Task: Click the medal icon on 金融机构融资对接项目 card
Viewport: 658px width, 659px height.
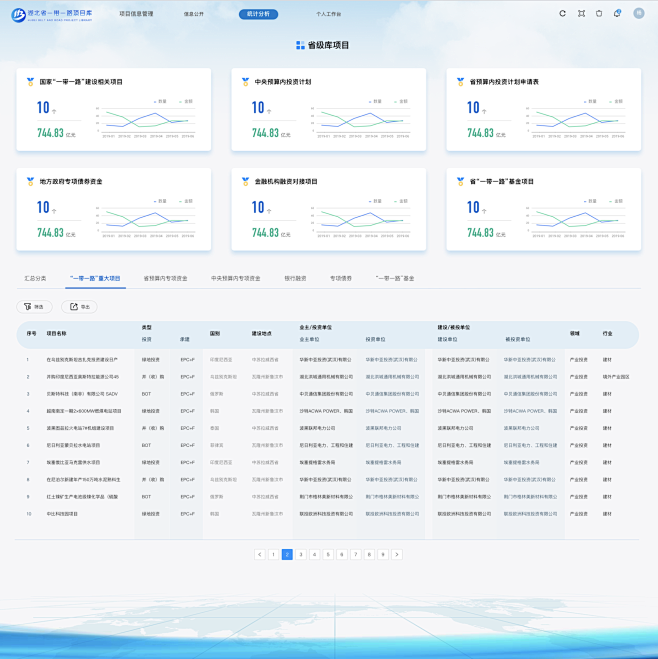Action: click(x=245, y=182)
